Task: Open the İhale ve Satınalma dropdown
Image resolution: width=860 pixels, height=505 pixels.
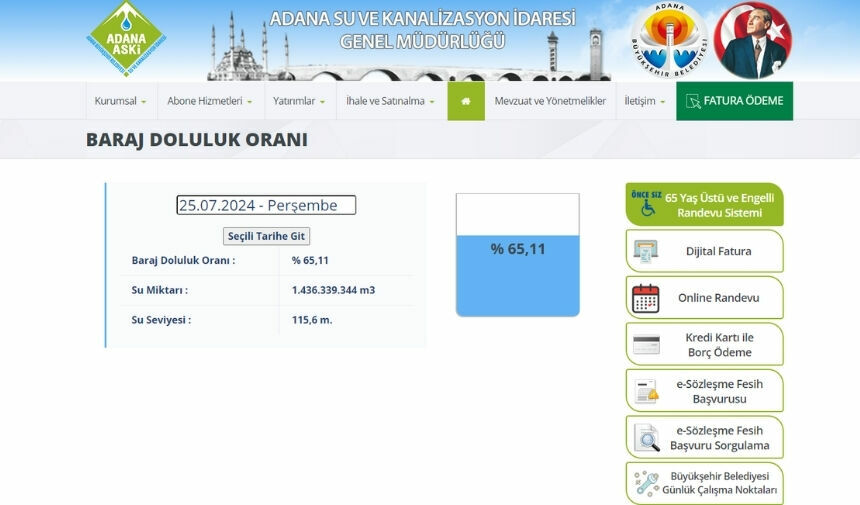Action: (x=389, y=101)
